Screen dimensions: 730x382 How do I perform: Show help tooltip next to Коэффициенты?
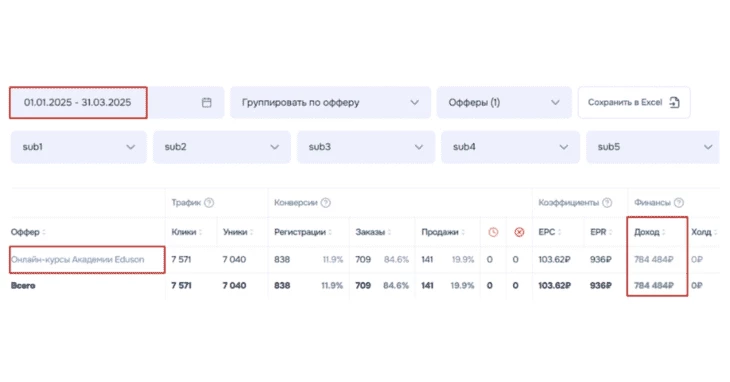607,203
